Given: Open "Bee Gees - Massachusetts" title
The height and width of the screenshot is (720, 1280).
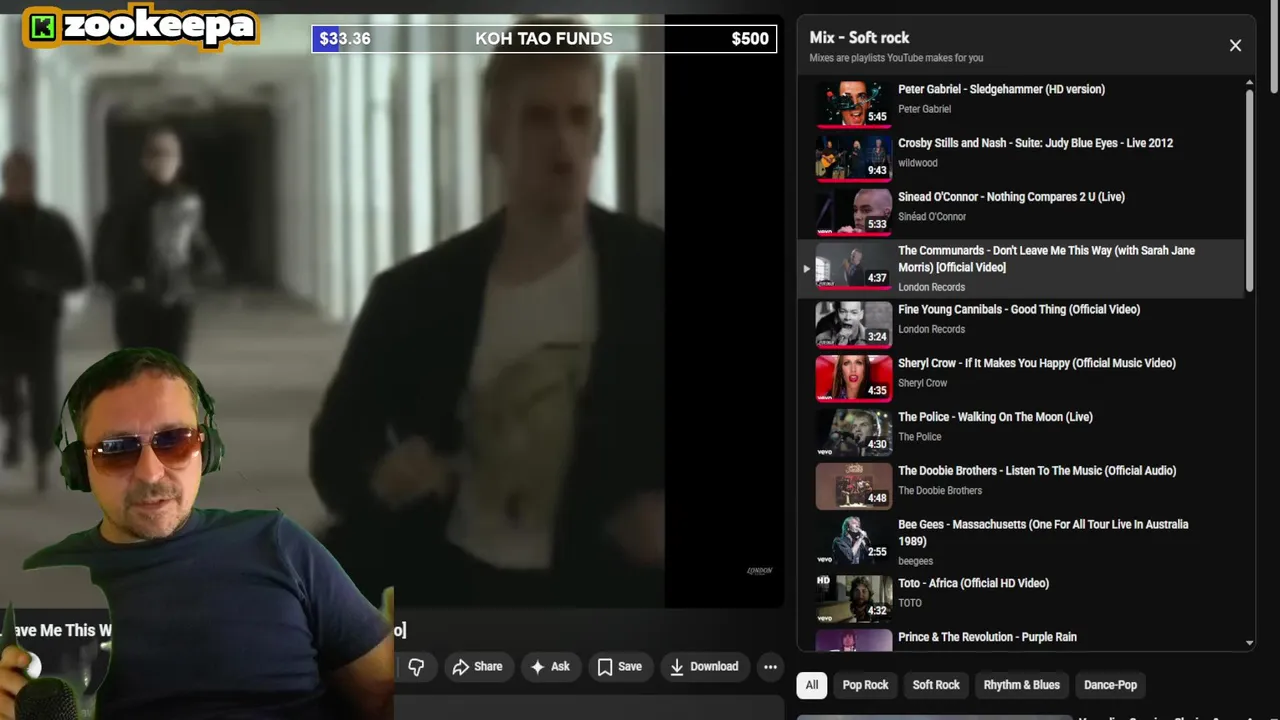Looking at the screenshot, I should click(x=1043, y=533).
